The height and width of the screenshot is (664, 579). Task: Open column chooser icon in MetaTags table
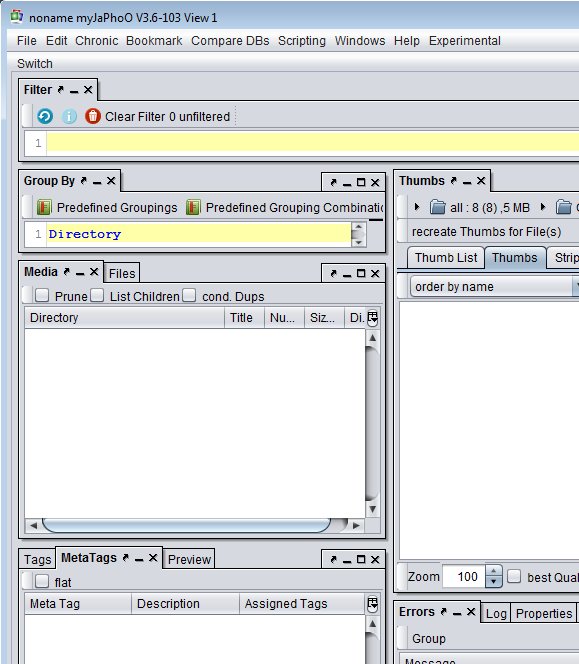coord(372,604)
